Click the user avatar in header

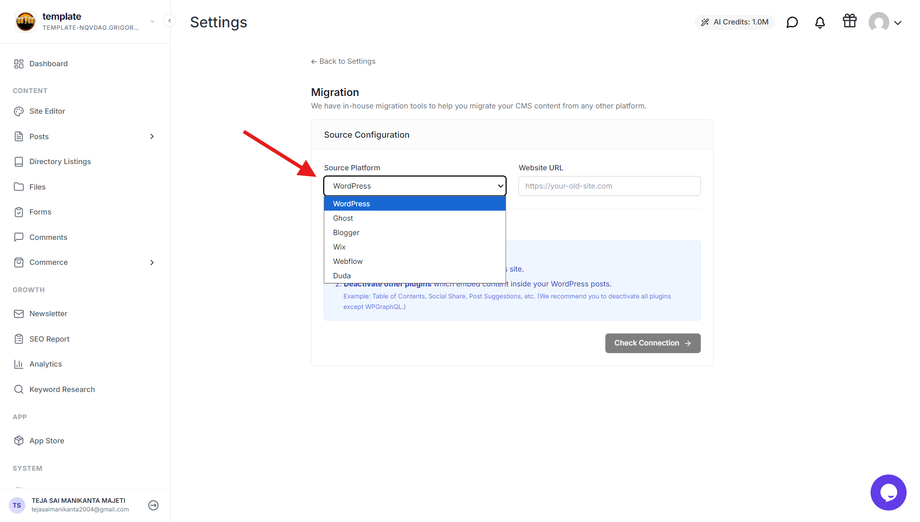coord(879,22)
